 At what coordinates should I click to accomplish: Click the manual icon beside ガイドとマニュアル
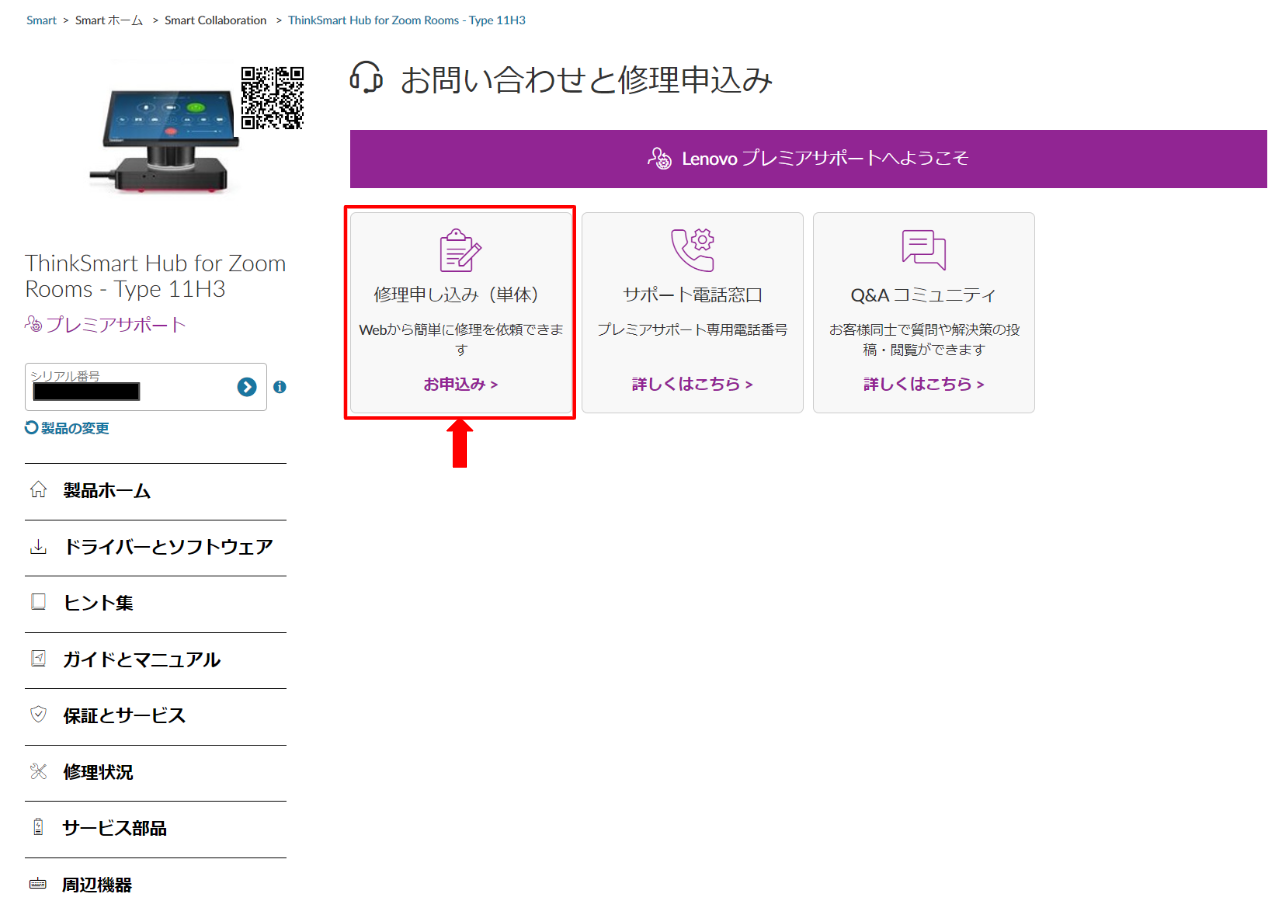(x=39, y=659)
